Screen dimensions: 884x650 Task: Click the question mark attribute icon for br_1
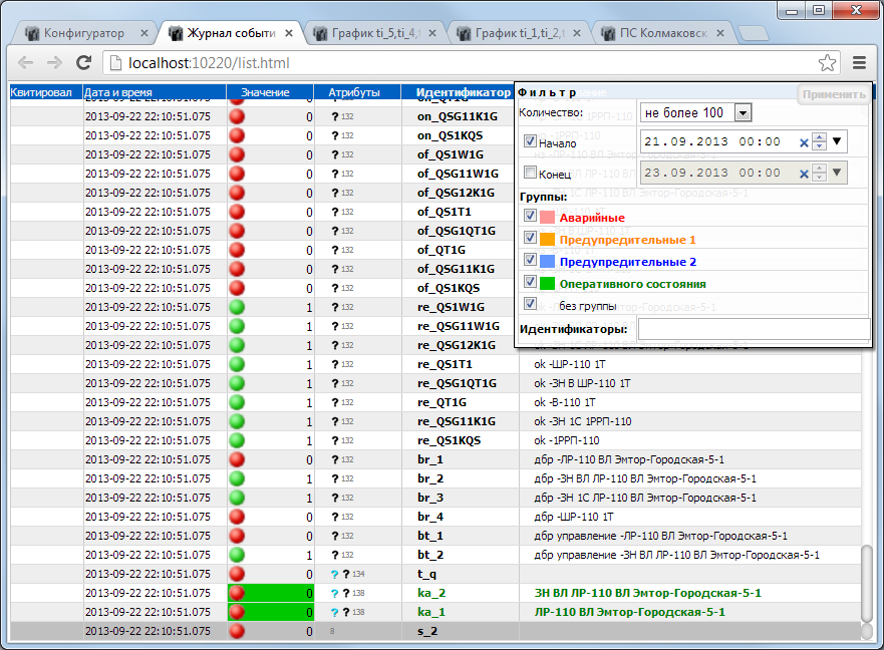[x=335, y=460]
